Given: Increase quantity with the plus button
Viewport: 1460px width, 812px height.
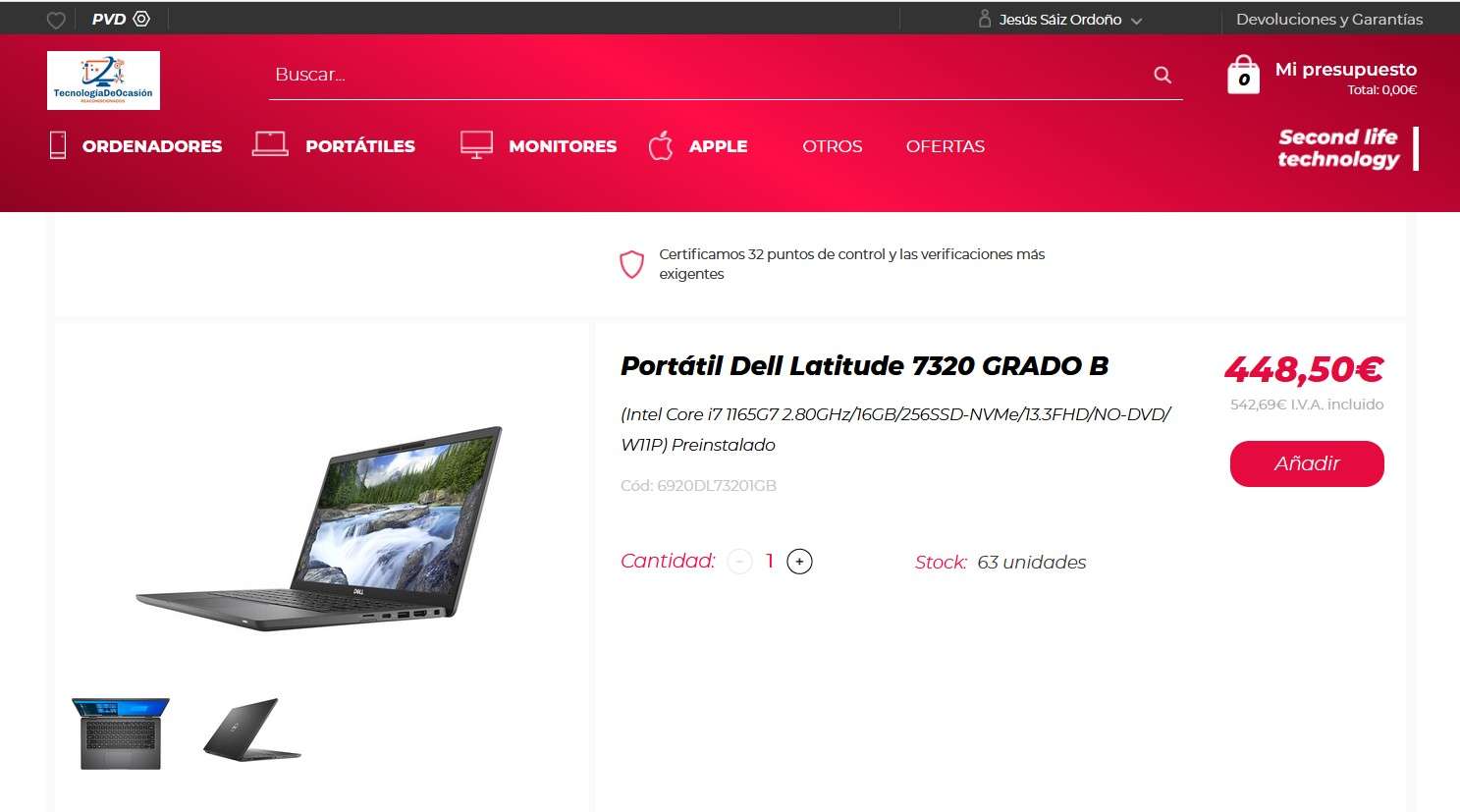Looking at the screenshot, I should [799, 562].
